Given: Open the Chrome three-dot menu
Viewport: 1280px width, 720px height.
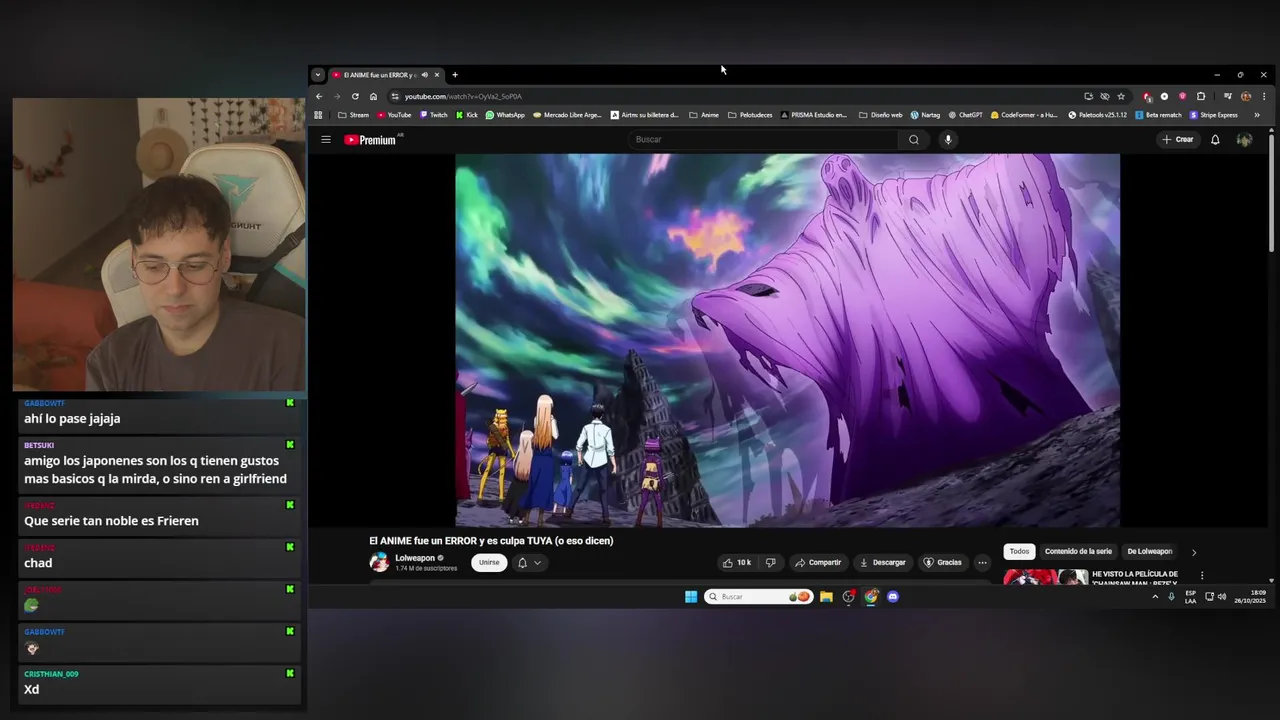Looking at the screenshot, I should [1264, 96].
